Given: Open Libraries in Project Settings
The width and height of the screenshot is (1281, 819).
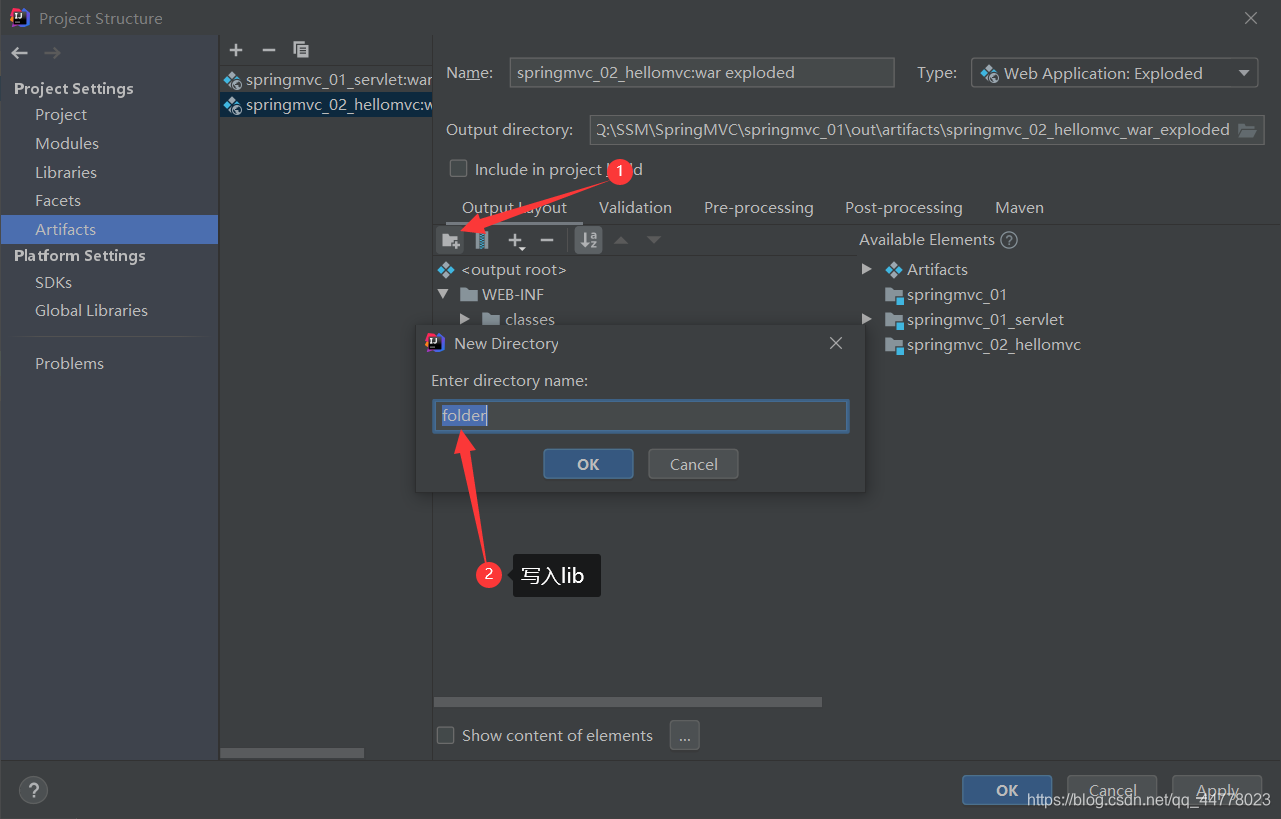Looking at the screenshot, I should coord(66,173).
